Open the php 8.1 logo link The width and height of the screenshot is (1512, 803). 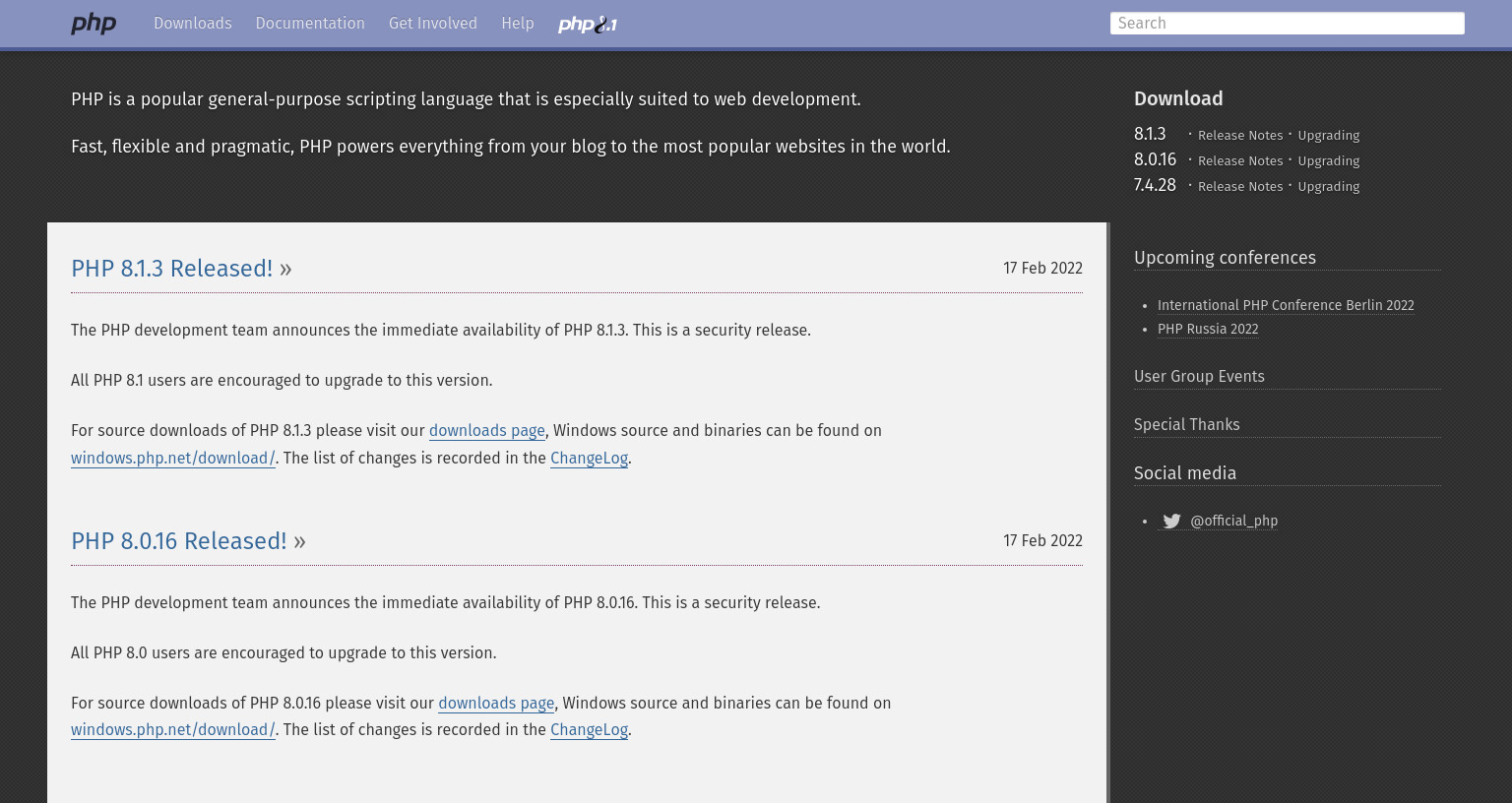[588, 24]
